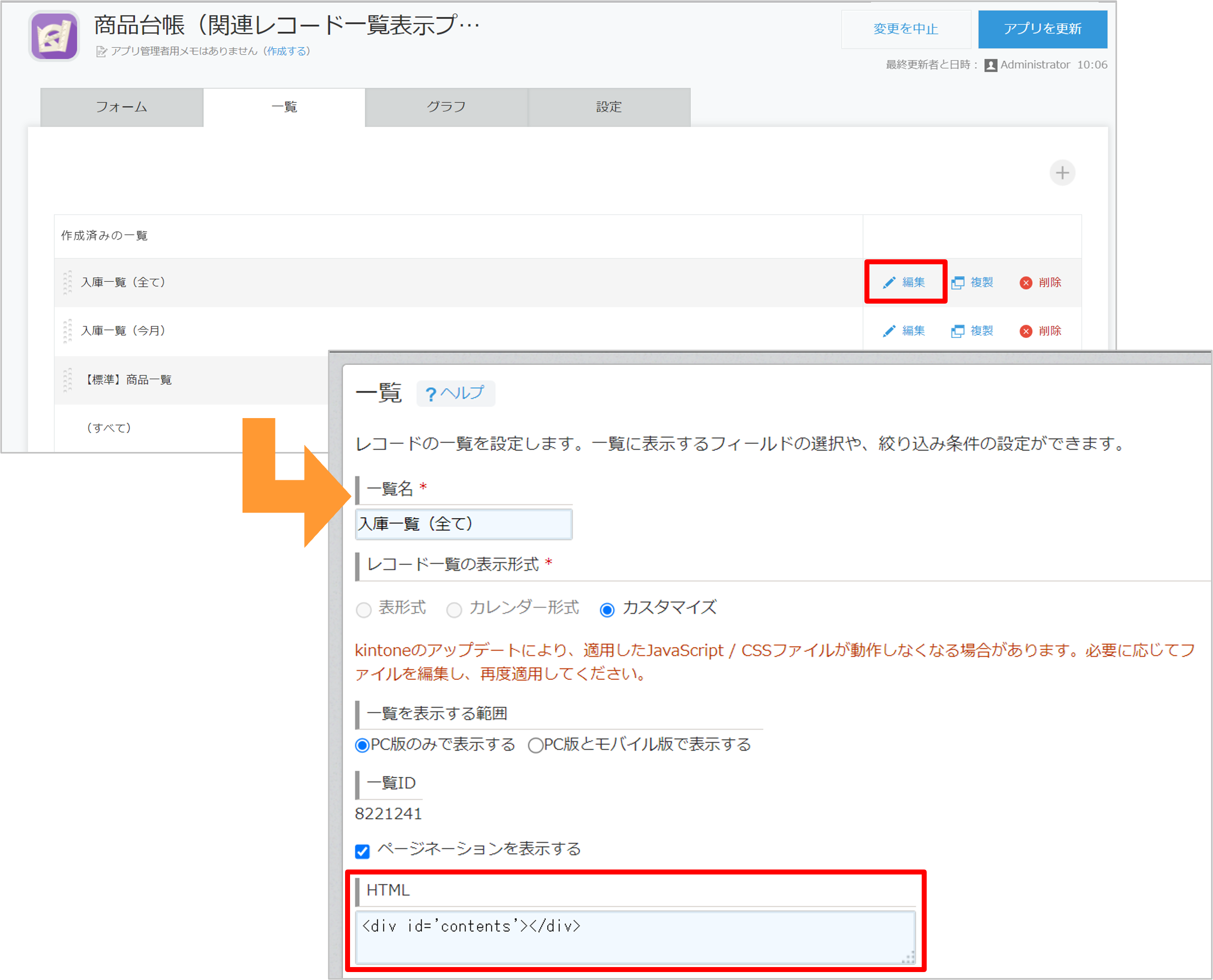Click the memo note icon beside アプリ管理者用メモ
1213x980 pixels.
pos(102,52)
